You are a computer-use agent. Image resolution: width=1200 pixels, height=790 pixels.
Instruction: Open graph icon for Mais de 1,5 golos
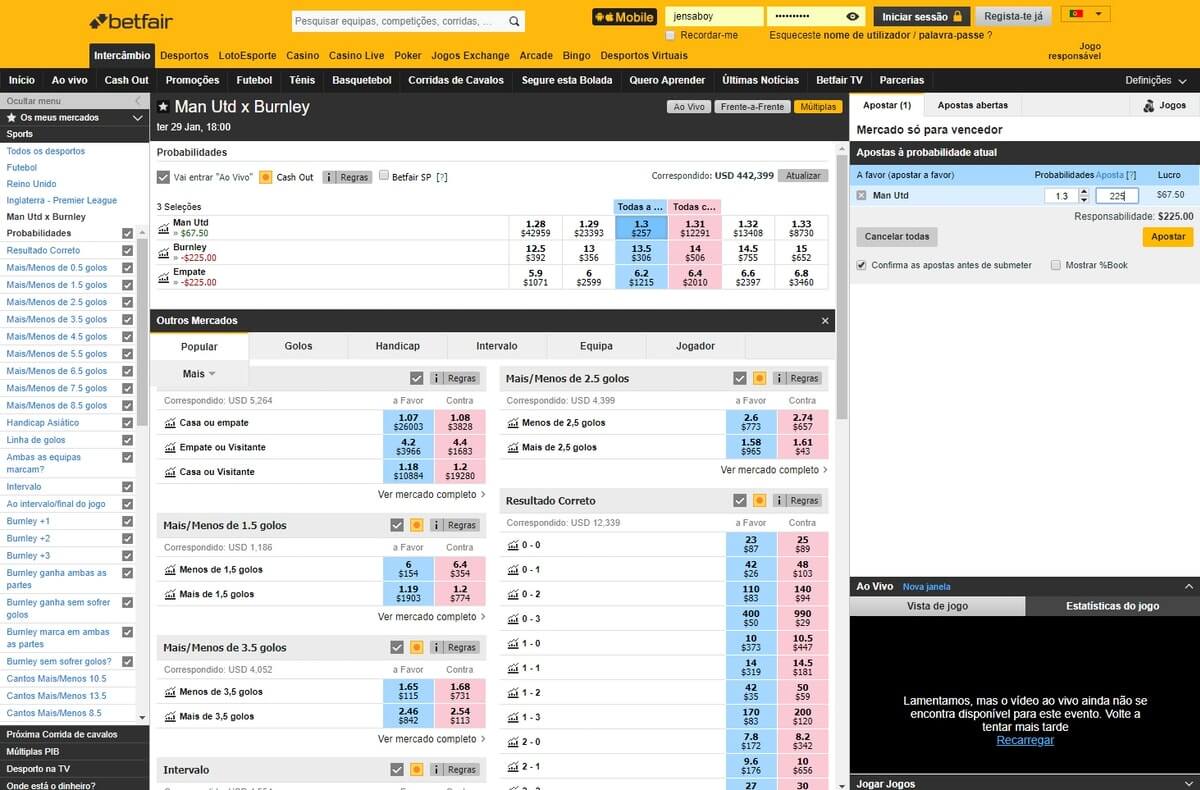pos(170,594)
